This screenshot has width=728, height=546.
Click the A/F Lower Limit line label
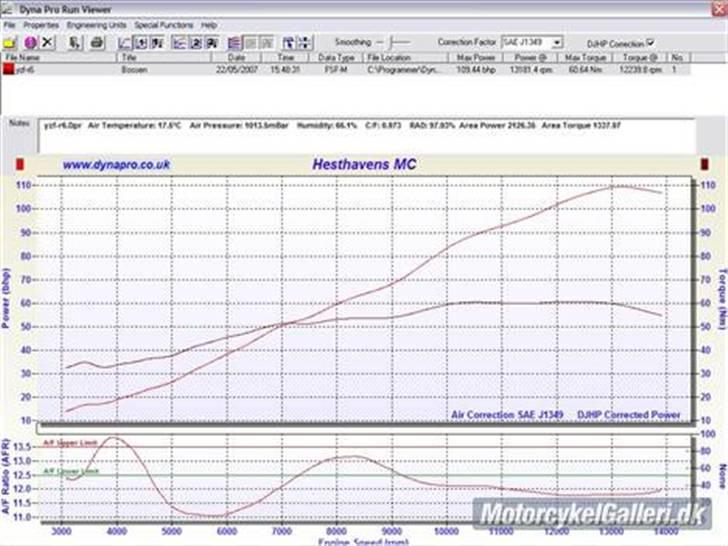tap(71, 471)
